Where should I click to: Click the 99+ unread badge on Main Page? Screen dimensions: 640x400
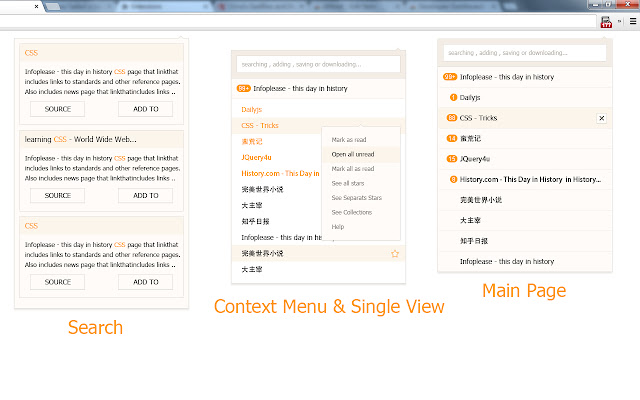[450, 76]
